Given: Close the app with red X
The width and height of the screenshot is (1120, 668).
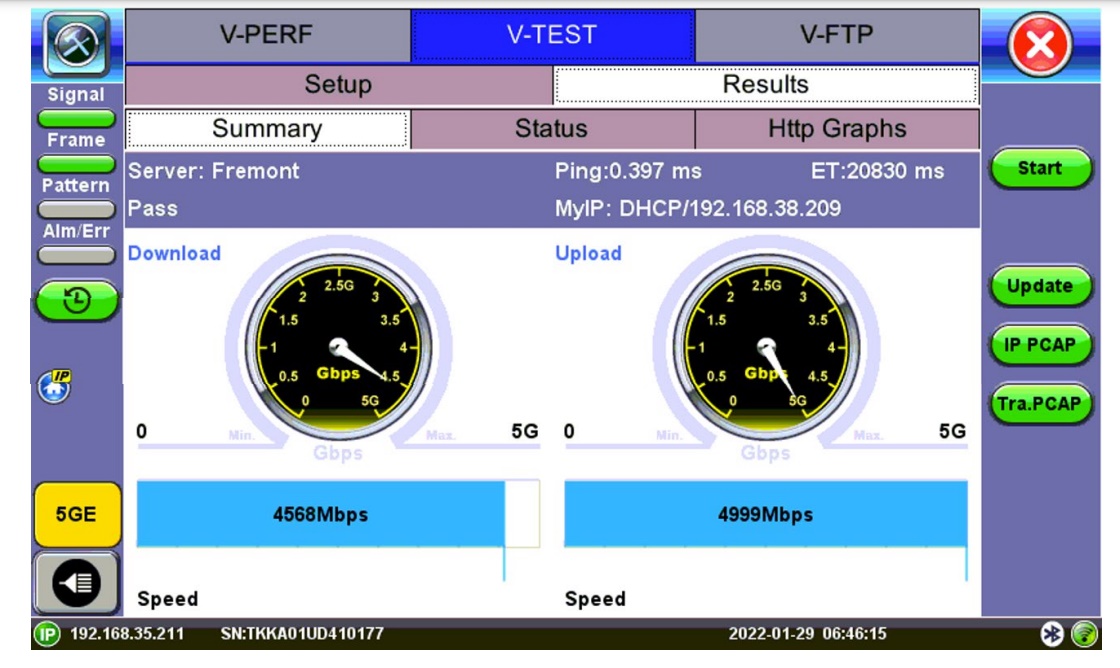Looking at the screenshot, I should point(1039,46).
